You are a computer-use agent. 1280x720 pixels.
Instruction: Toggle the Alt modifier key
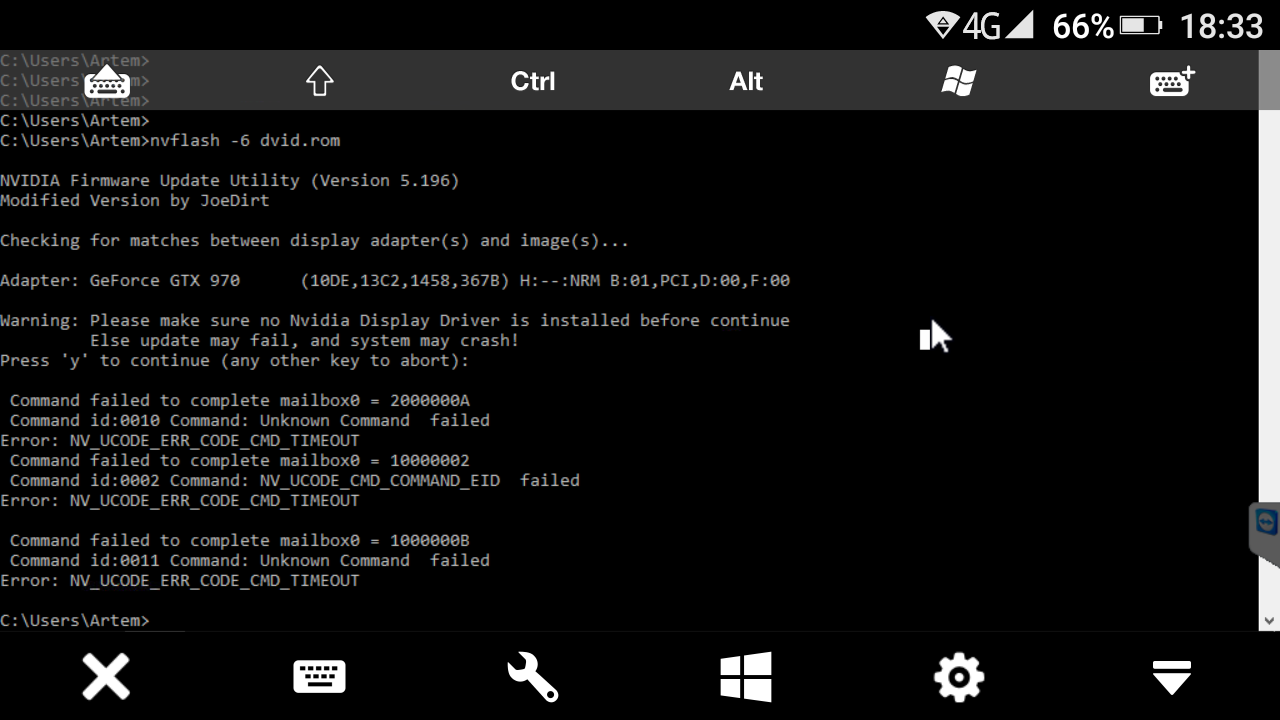[x=746, y=81]
